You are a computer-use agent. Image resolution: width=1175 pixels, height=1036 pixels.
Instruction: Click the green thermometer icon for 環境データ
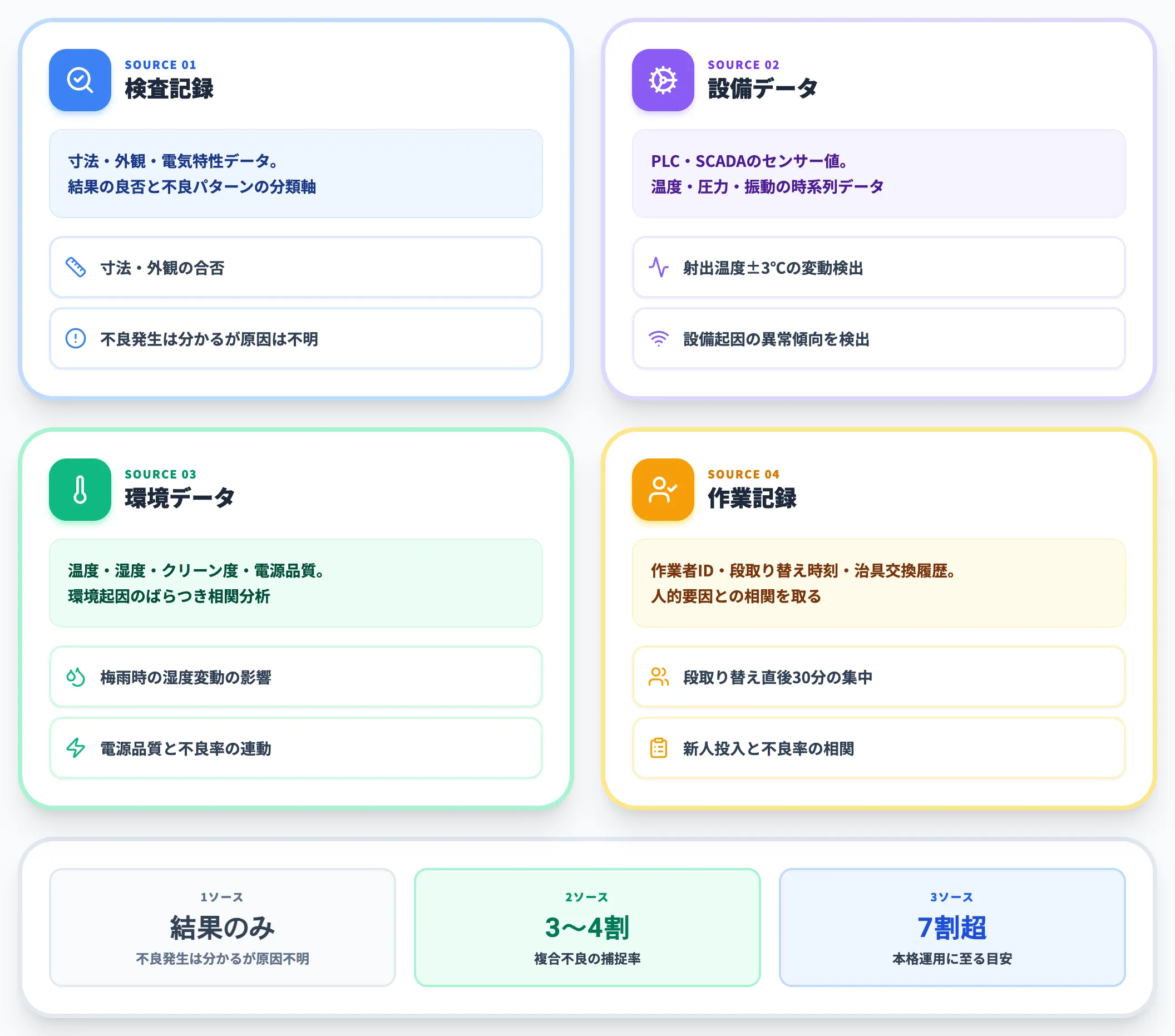[80, 489]
